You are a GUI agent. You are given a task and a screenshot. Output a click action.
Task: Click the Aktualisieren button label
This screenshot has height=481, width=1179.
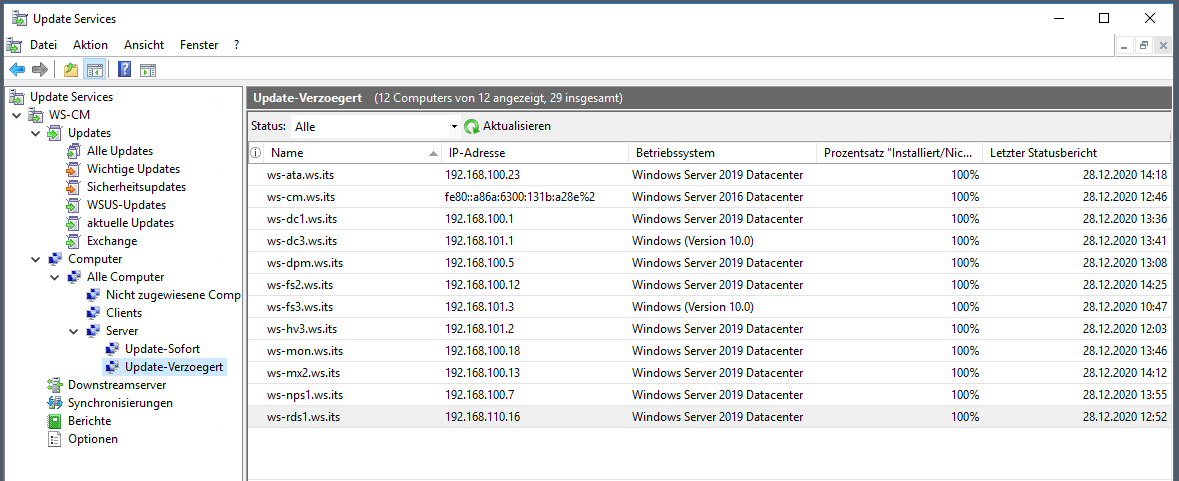pos(517,126)
